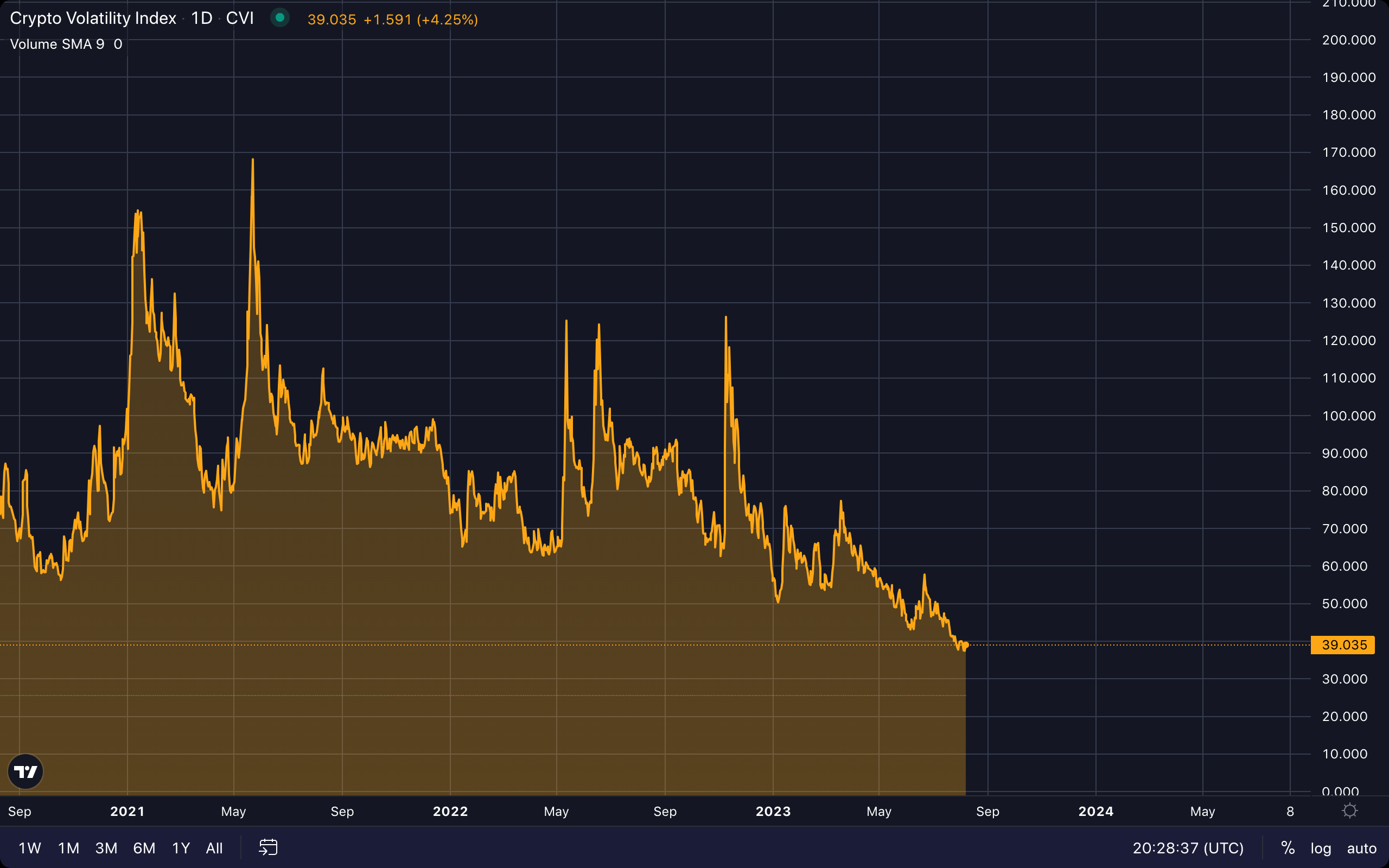Select the 1M time range
This screenshot has height=868, width=1389.
pyautogui.click(x=68, y=848)
